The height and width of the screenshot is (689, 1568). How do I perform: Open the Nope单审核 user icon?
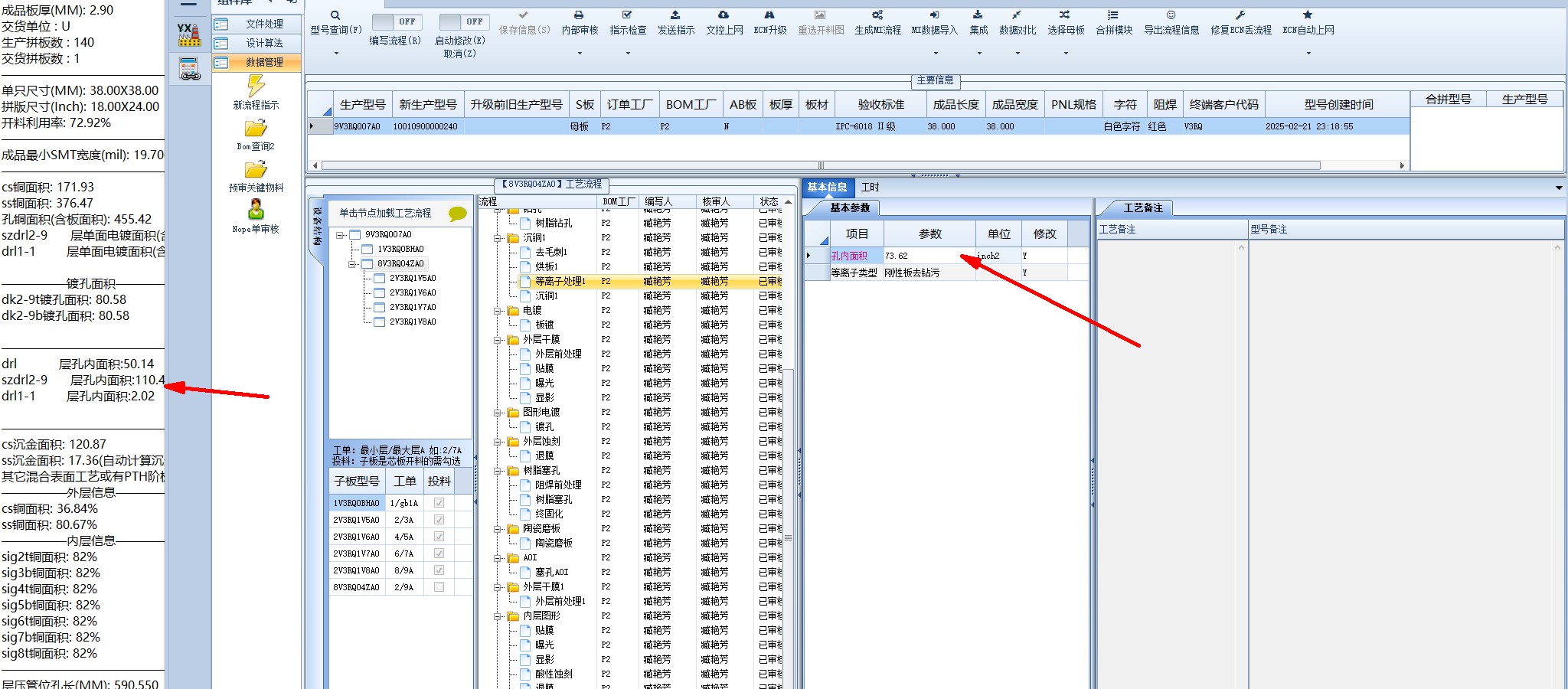[x=256, y=209]
